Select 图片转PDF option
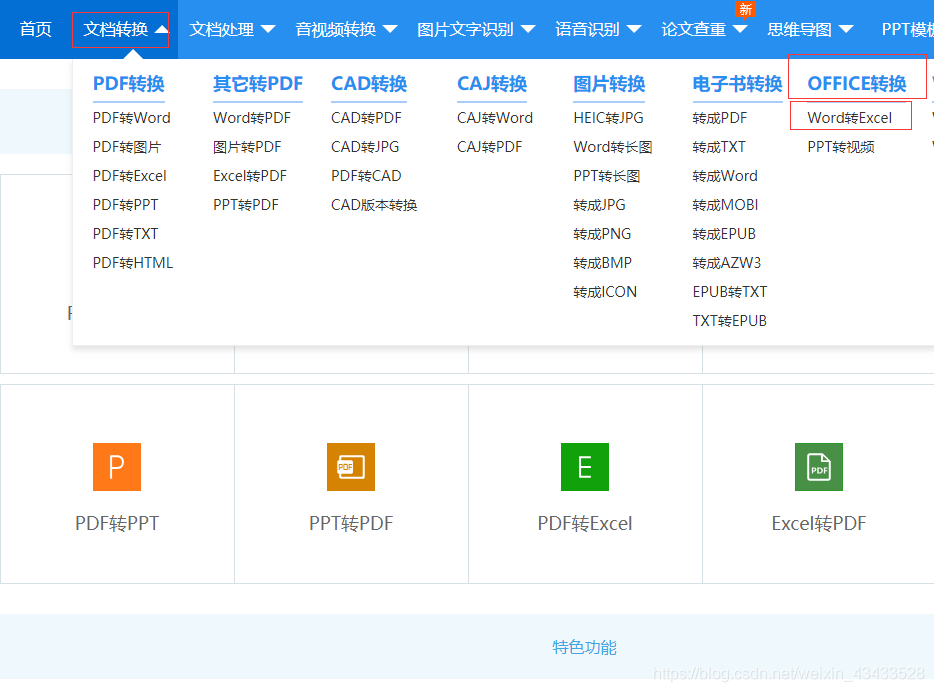The image size is (934, 692). [x=247, y=147]
